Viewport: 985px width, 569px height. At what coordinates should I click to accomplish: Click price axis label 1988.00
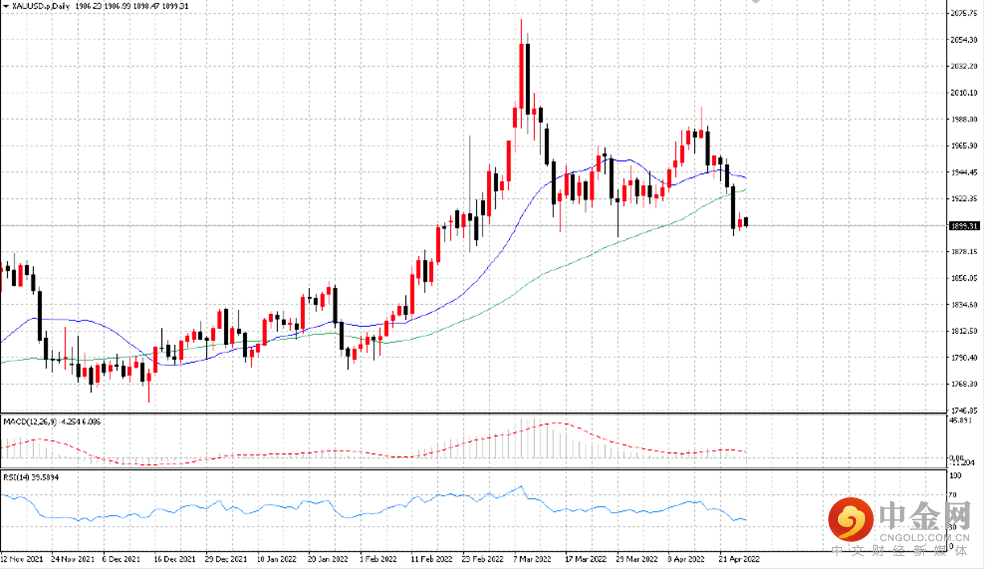point(964,119)
